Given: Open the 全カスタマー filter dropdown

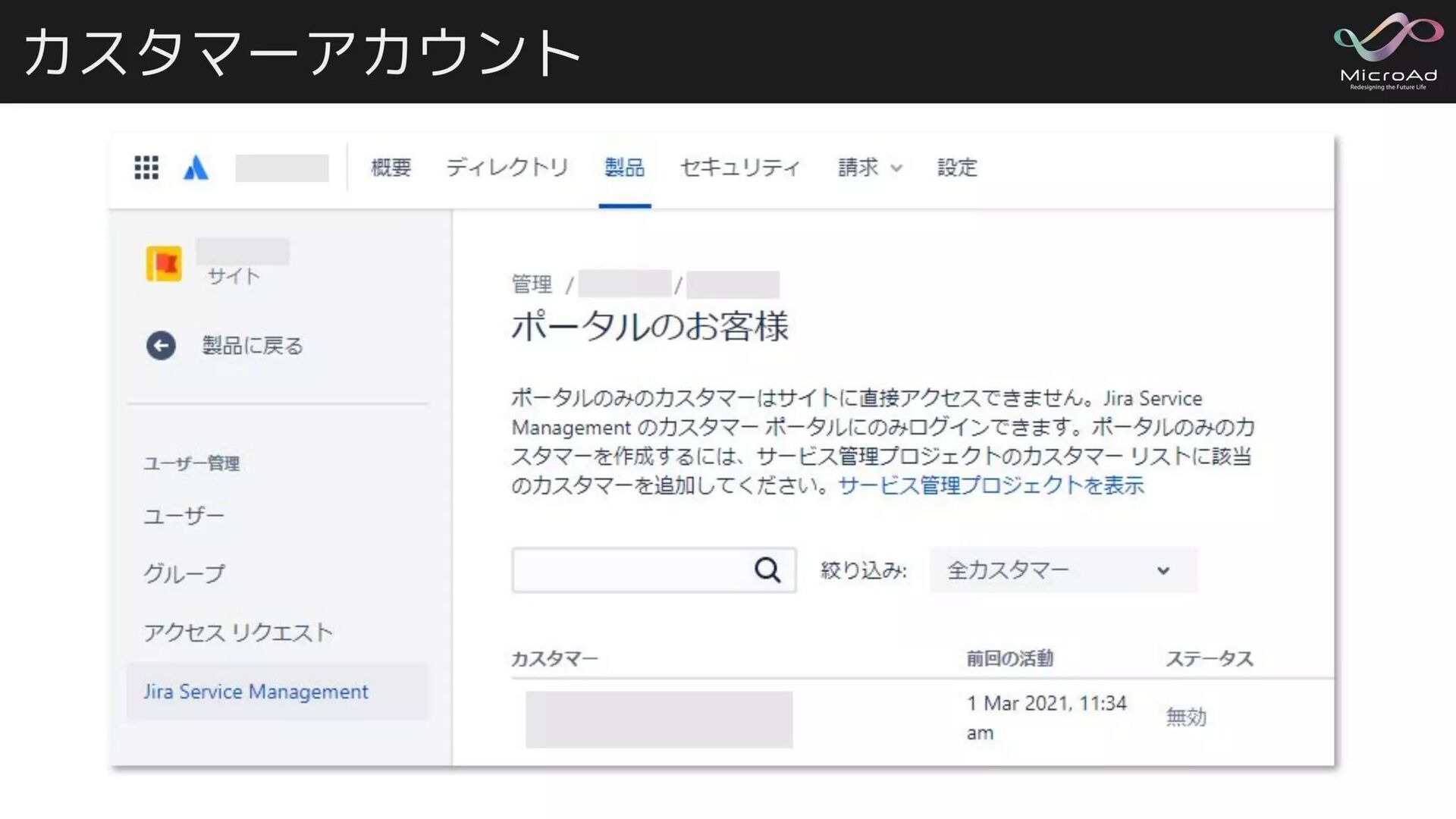Looking at the screenshot, I should pos(1062,570).
